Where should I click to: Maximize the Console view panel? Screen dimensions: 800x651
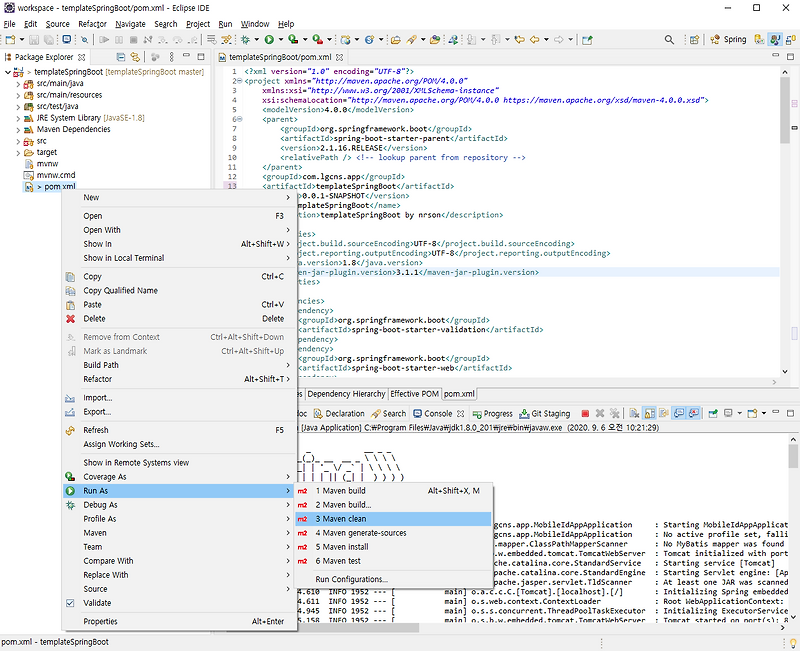click(790, 413)
